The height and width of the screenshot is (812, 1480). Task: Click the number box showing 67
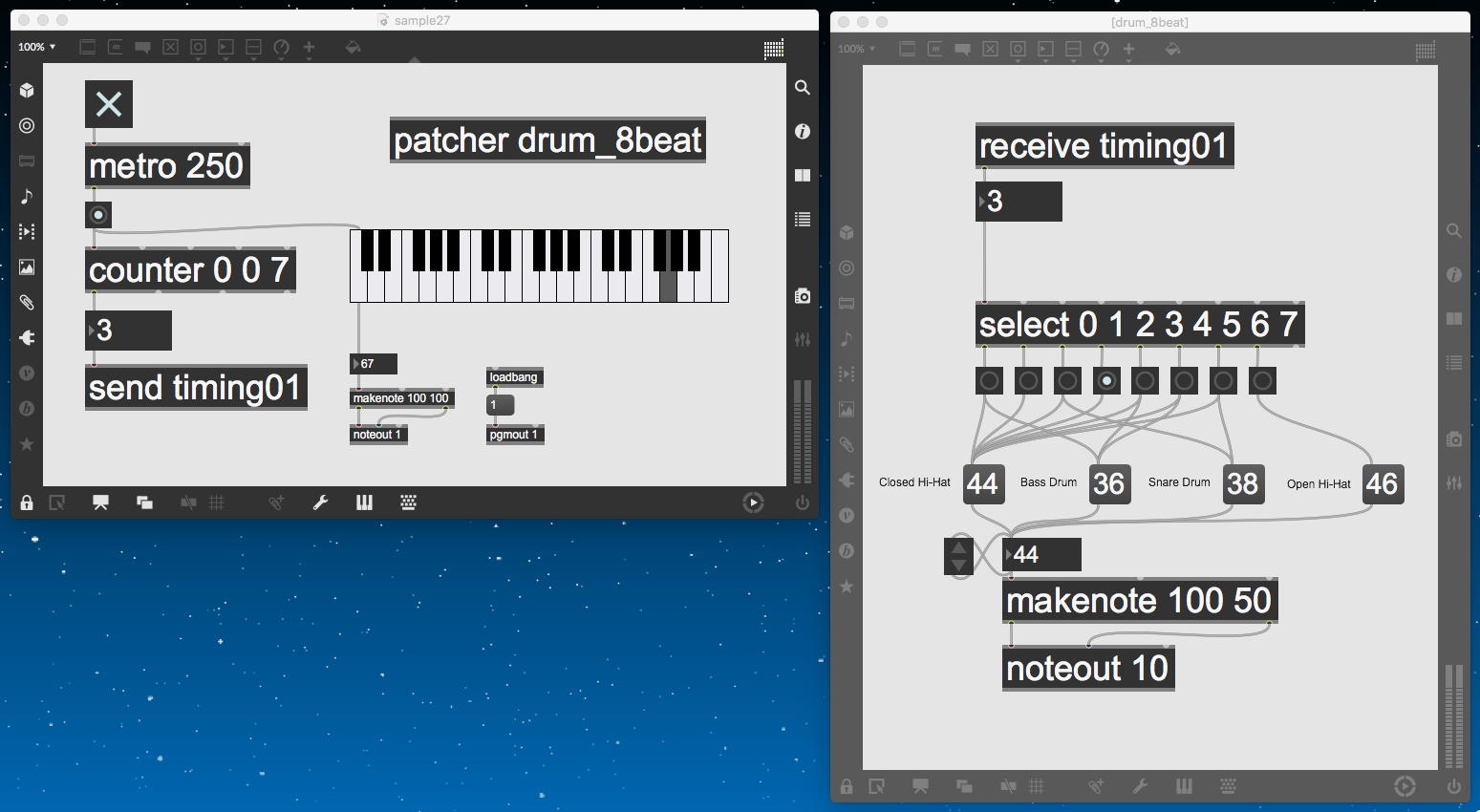tap(374, 364)
